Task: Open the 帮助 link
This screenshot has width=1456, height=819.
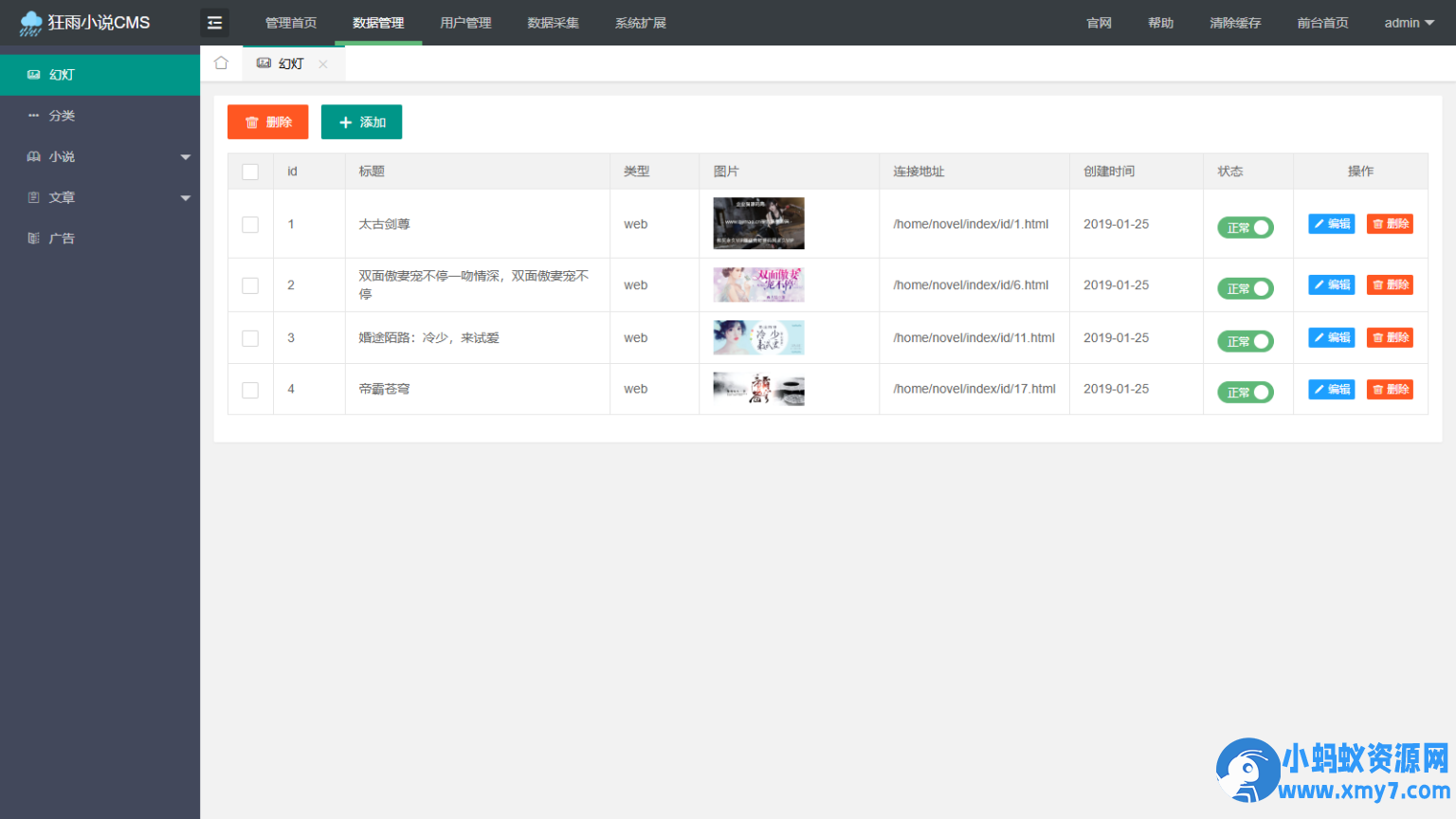Action: (x=1160, y=23)
